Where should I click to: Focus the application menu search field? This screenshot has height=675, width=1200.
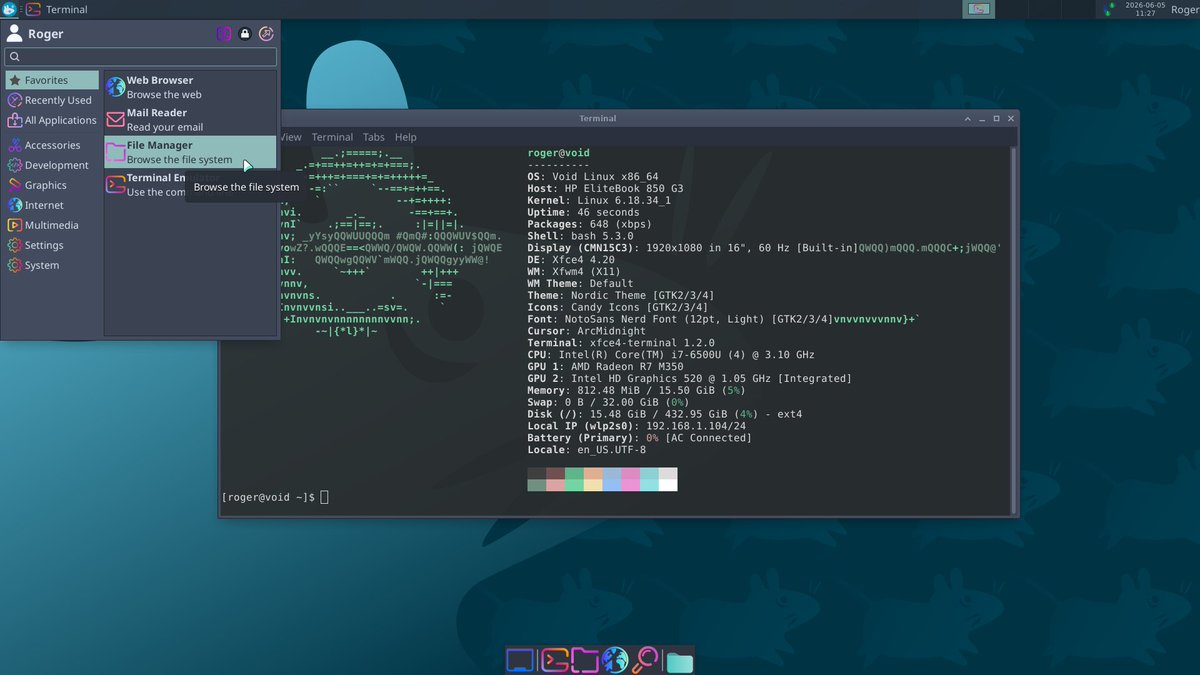[x=140, y=57]
